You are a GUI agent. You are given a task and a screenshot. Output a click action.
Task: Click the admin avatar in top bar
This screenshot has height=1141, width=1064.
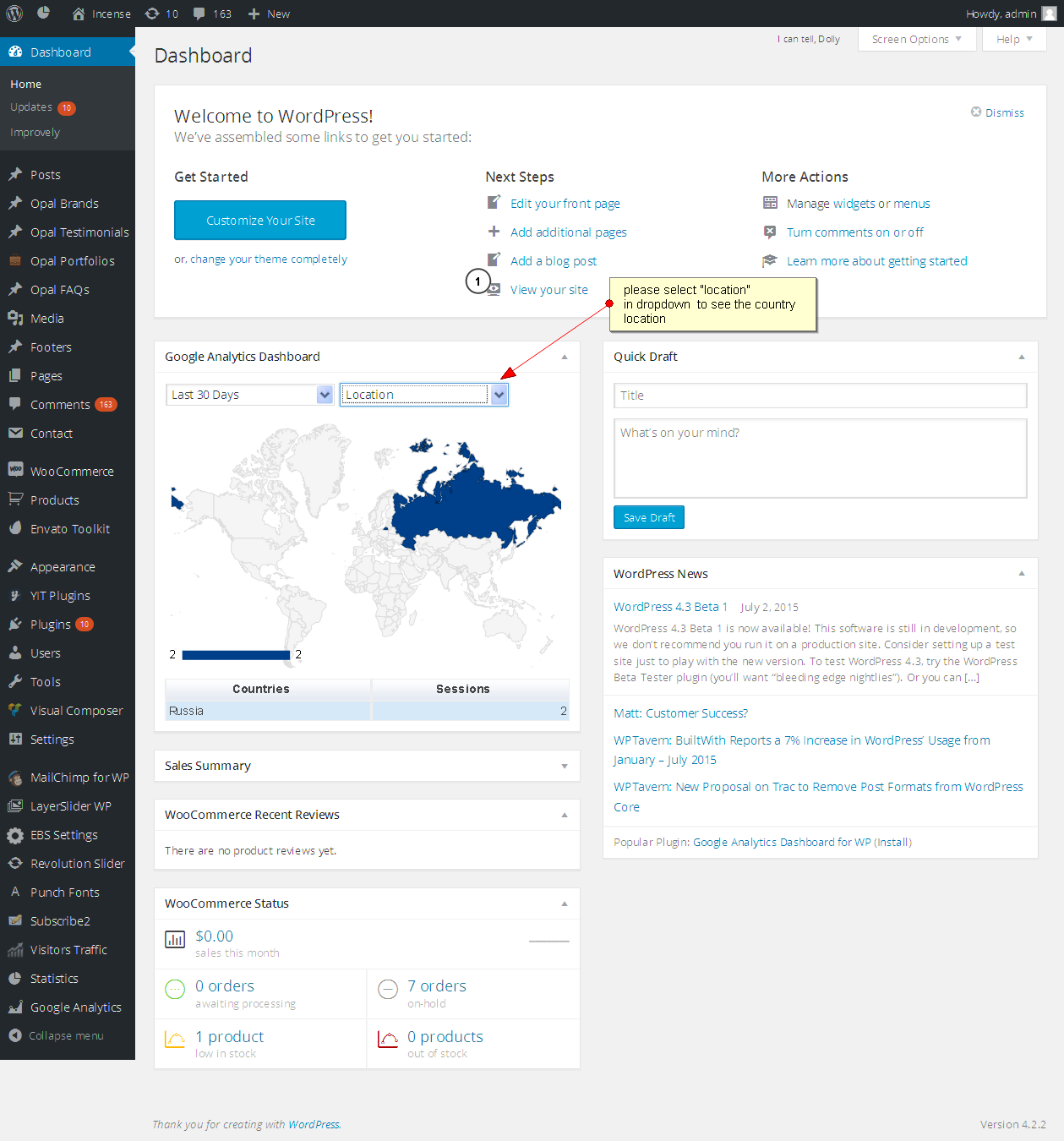pyautogui.click(x=1049, y=14)
